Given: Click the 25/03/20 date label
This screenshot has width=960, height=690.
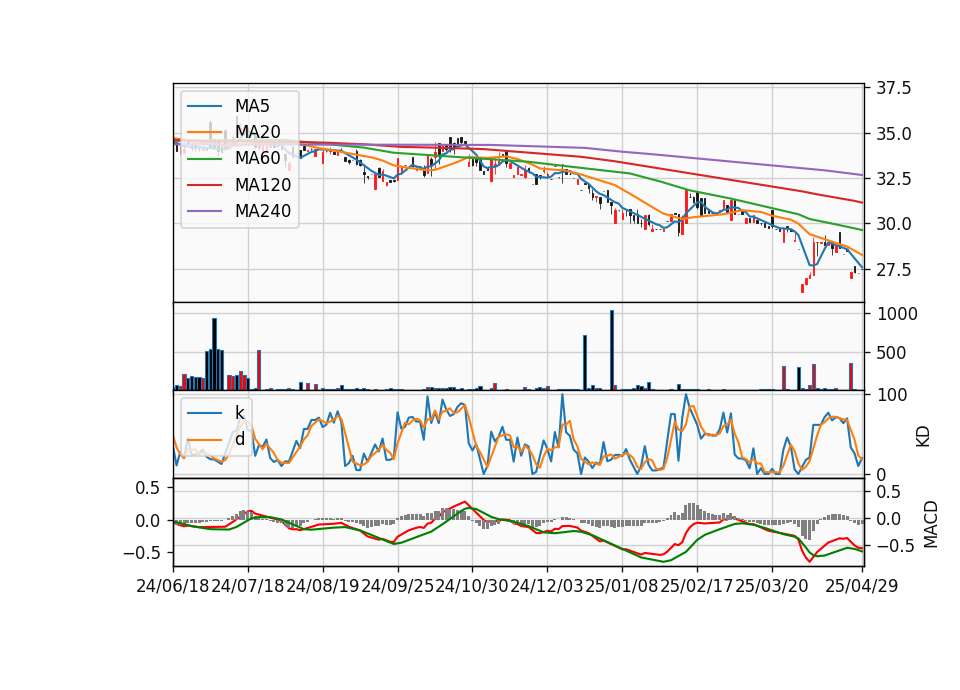Looking at the screenshot, I should click(x=771, y=586).
